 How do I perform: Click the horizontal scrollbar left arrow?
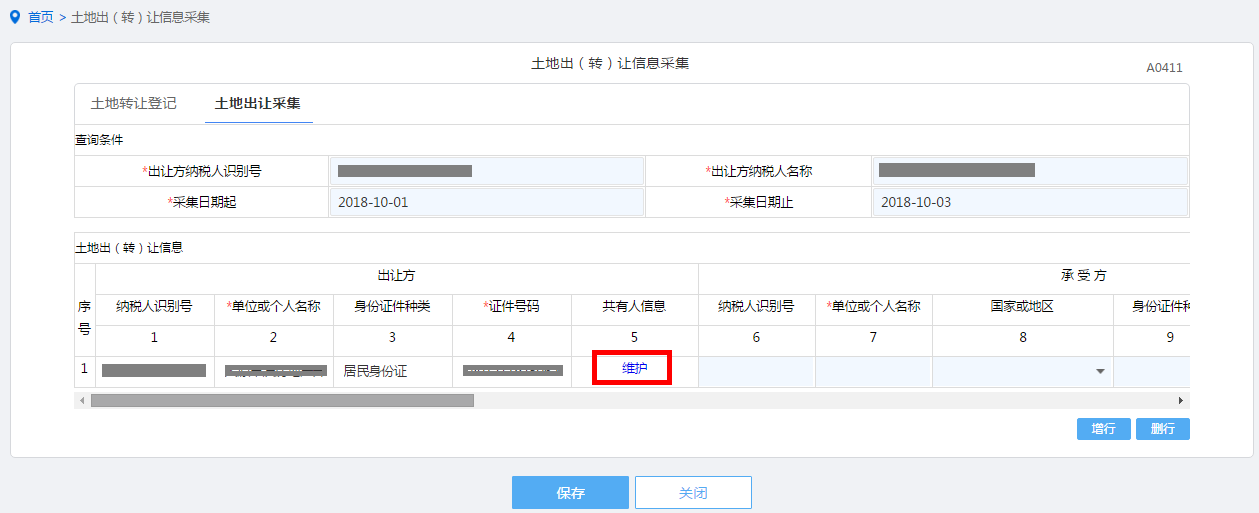[x=82, y=400]
